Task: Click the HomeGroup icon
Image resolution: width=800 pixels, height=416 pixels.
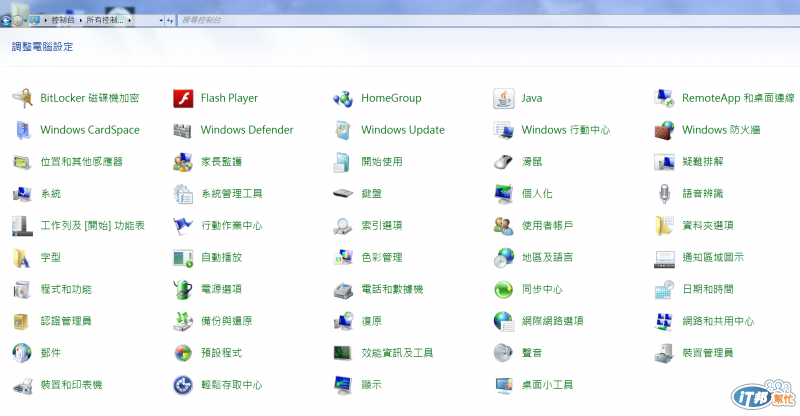Action: (343, 98)
